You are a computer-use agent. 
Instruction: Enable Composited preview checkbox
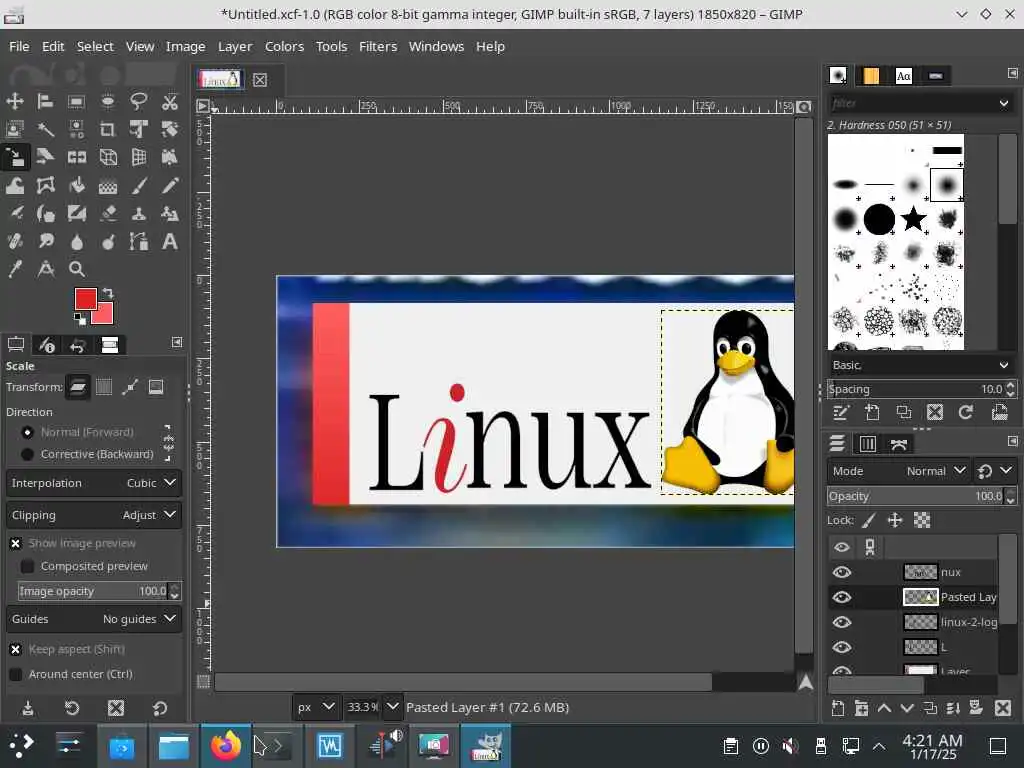tap(27, 566)
